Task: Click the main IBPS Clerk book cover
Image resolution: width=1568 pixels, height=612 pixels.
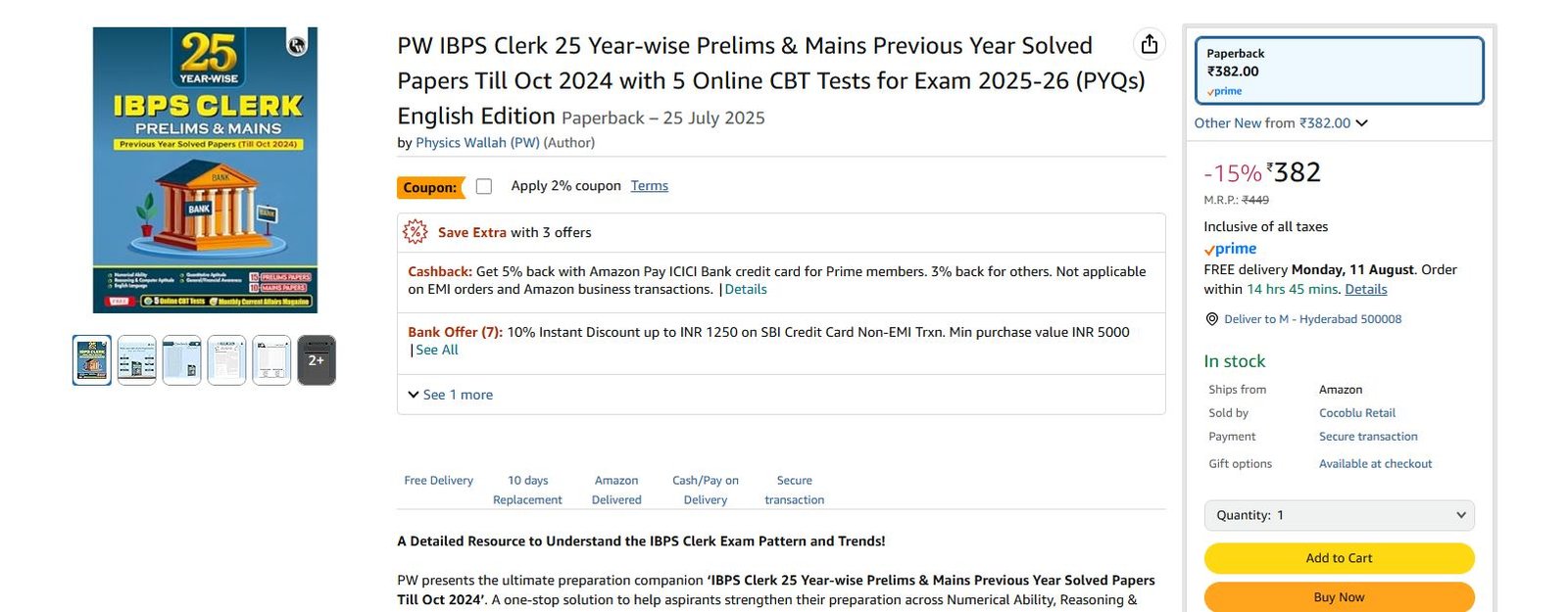Action: click(205, 170)
